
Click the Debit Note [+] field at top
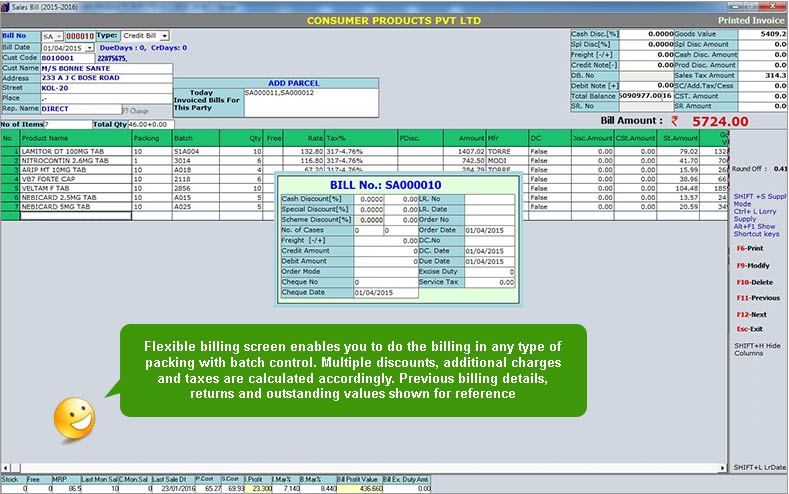tap(647, 86)
